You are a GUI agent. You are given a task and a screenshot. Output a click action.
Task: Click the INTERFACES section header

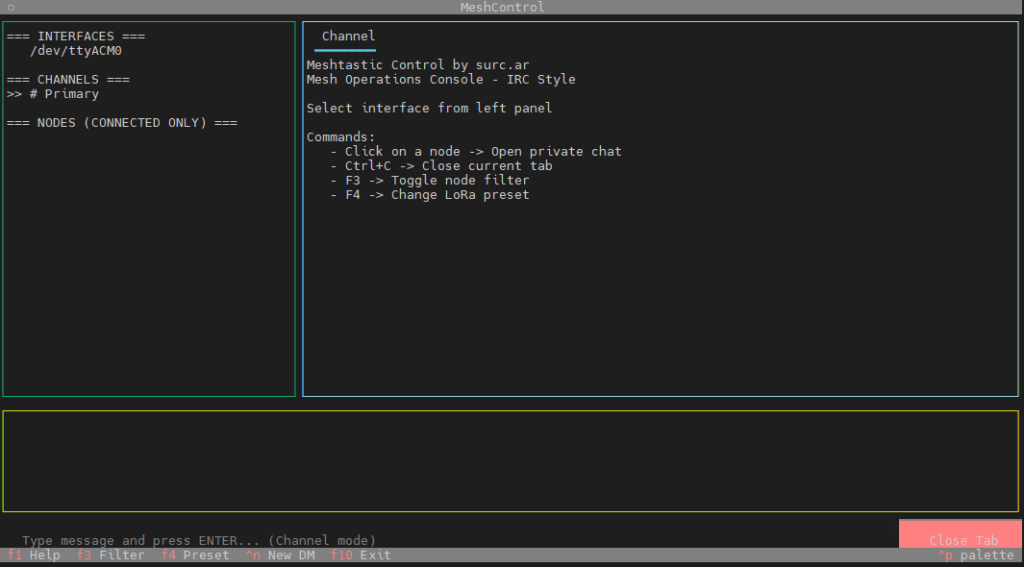tap(76, 37)
